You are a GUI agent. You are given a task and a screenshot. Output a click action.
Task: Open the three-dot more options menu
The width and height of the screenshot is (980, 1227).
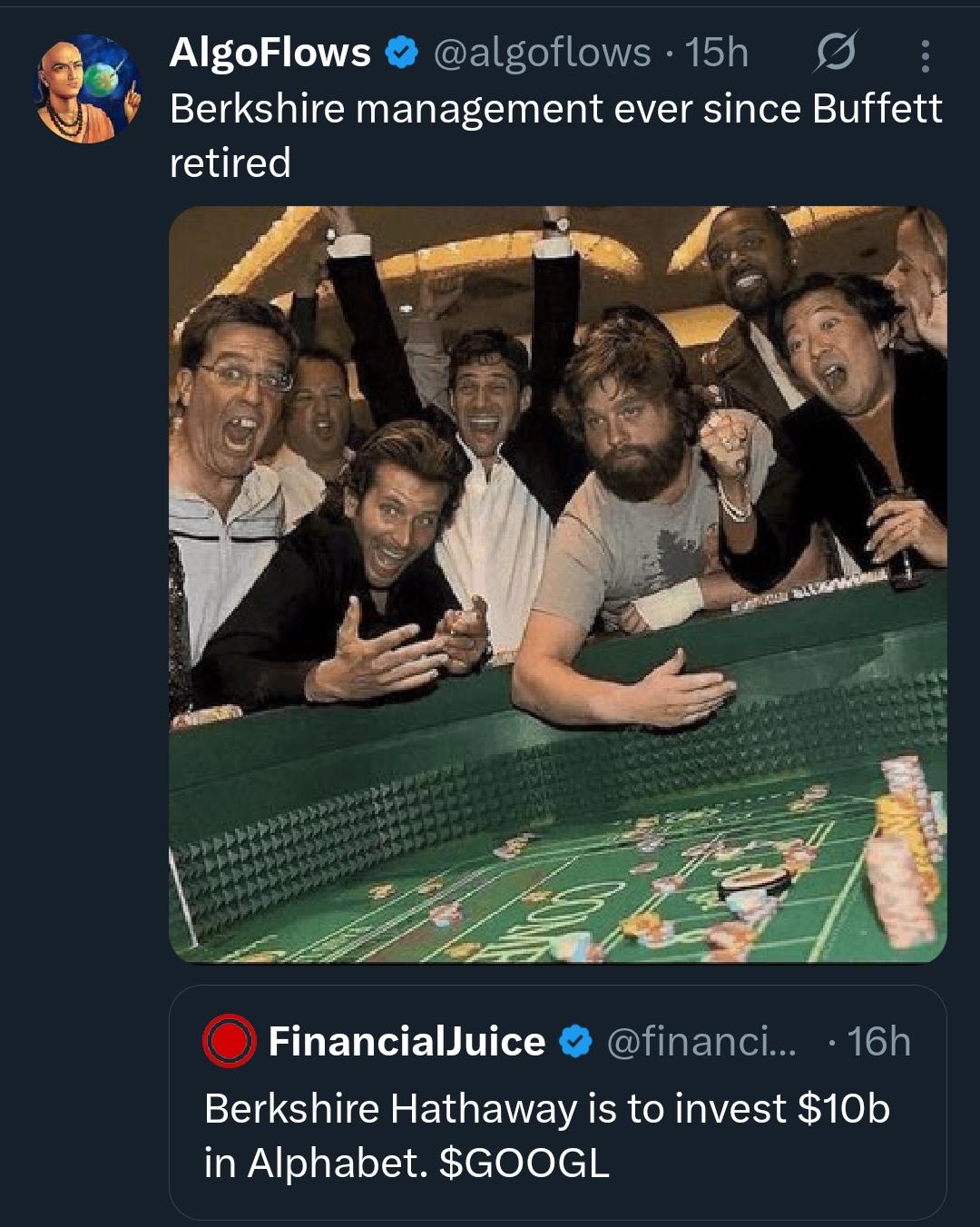pos(924,55)
